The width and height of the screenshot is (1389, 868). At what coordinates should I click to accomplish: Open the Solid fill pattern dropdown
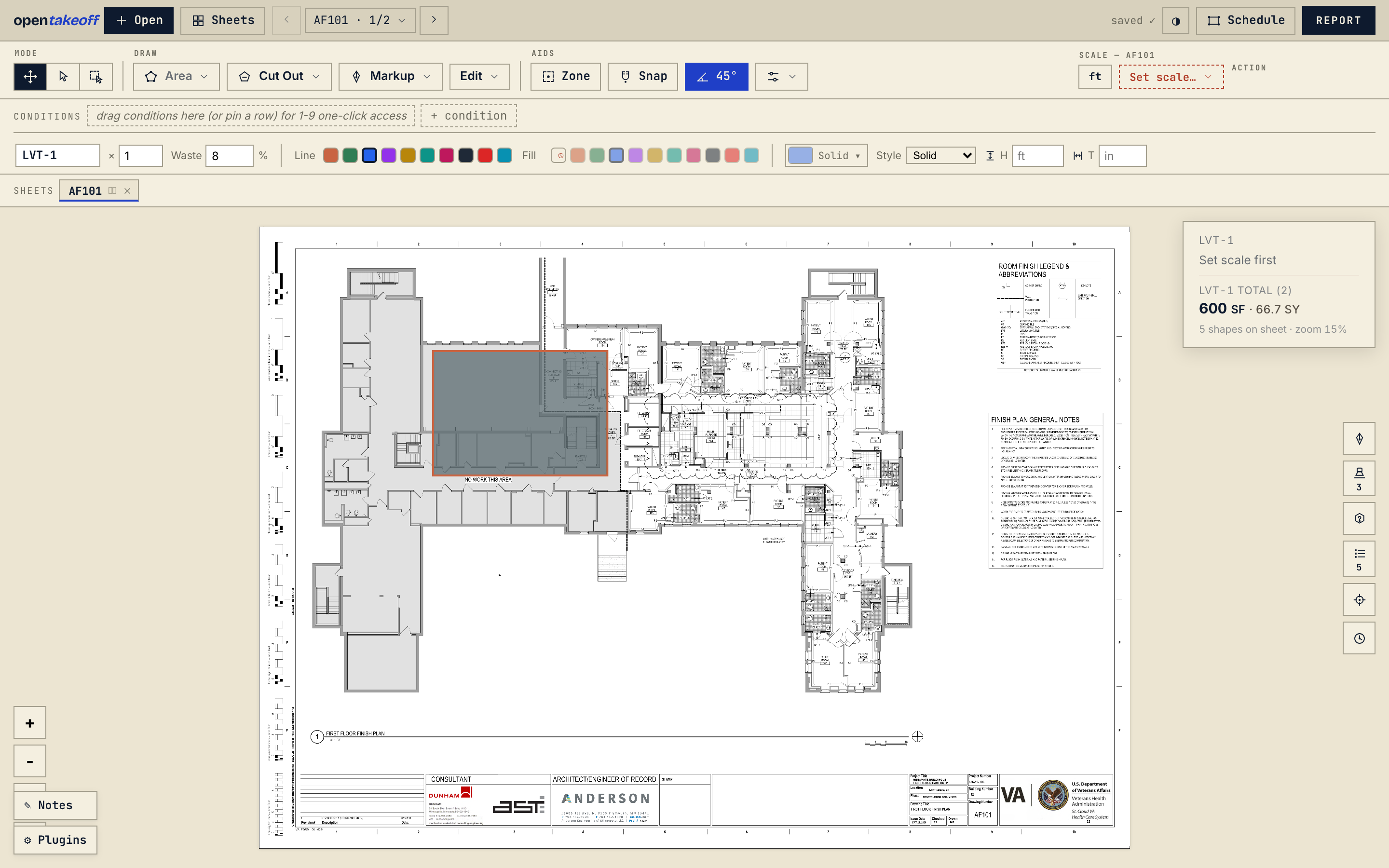tap(826, 156)
